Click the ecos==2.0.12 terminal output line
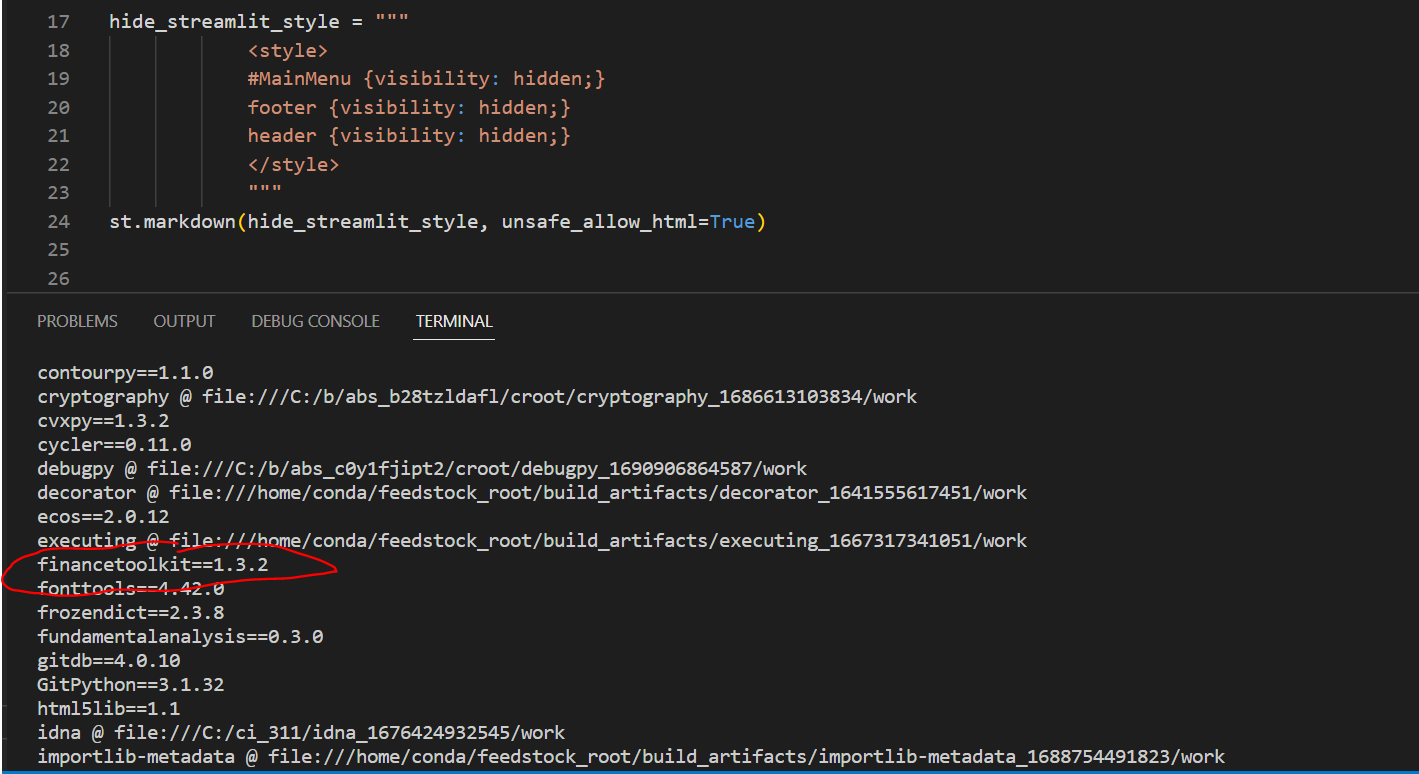This screenshot has width=1419, height=774. (104, 516)
